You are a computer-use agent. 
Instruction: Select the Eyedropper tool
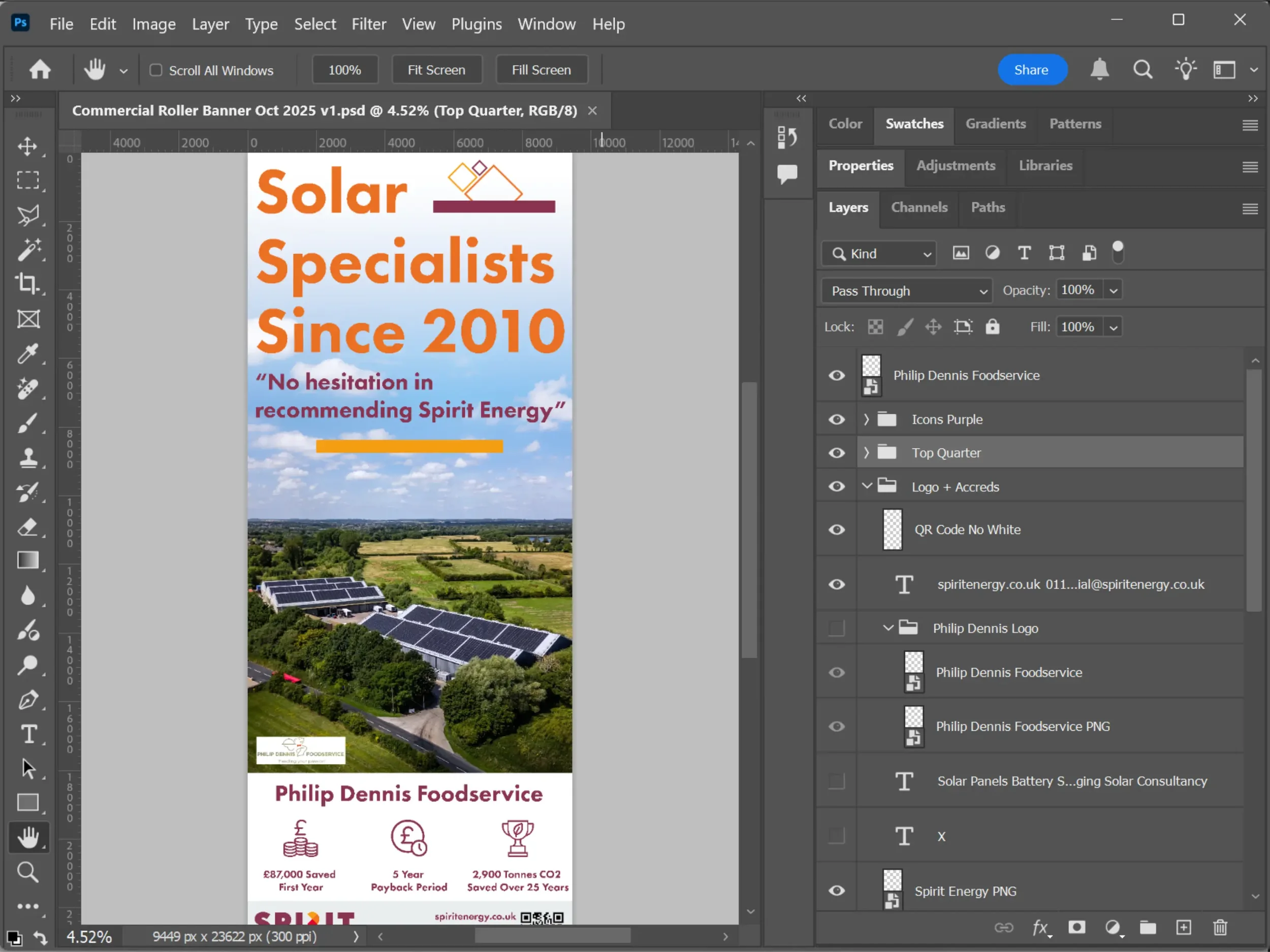27,353
